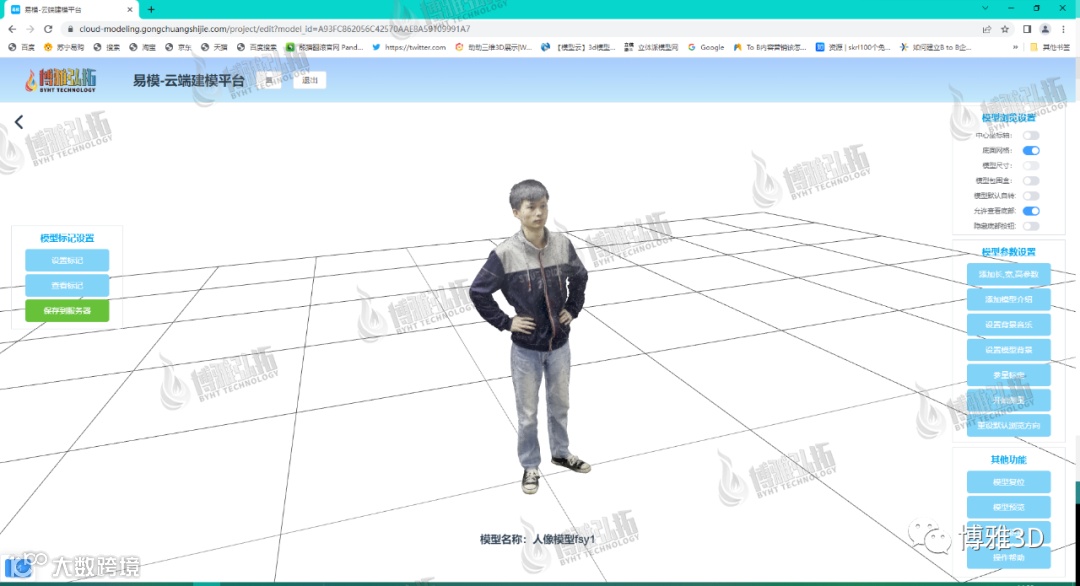Click the site lock icon in address bar

pos(69,29)
